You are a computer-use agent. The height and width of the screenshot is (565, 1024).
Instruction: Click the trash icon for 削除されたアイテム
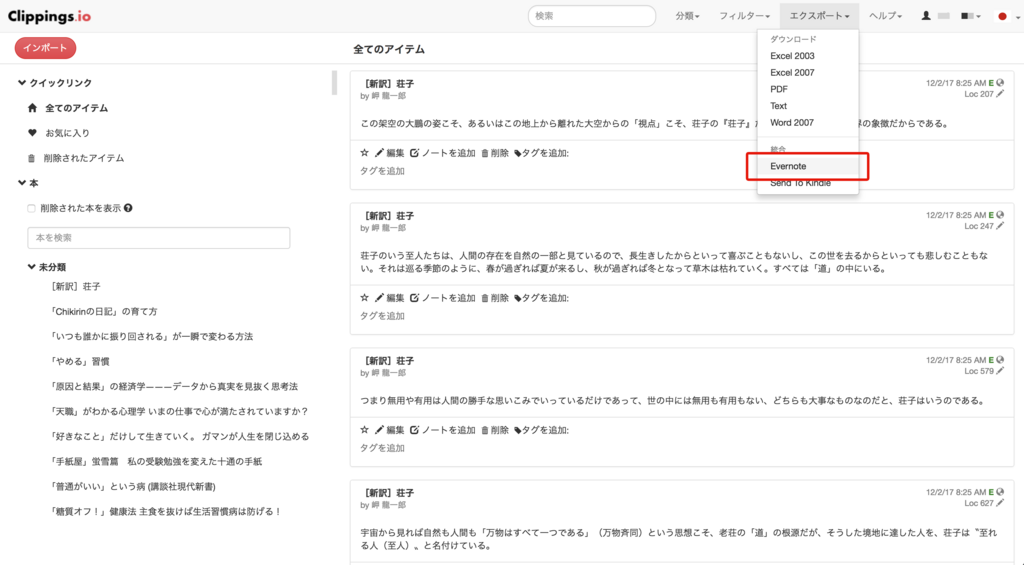click(31, 158)
